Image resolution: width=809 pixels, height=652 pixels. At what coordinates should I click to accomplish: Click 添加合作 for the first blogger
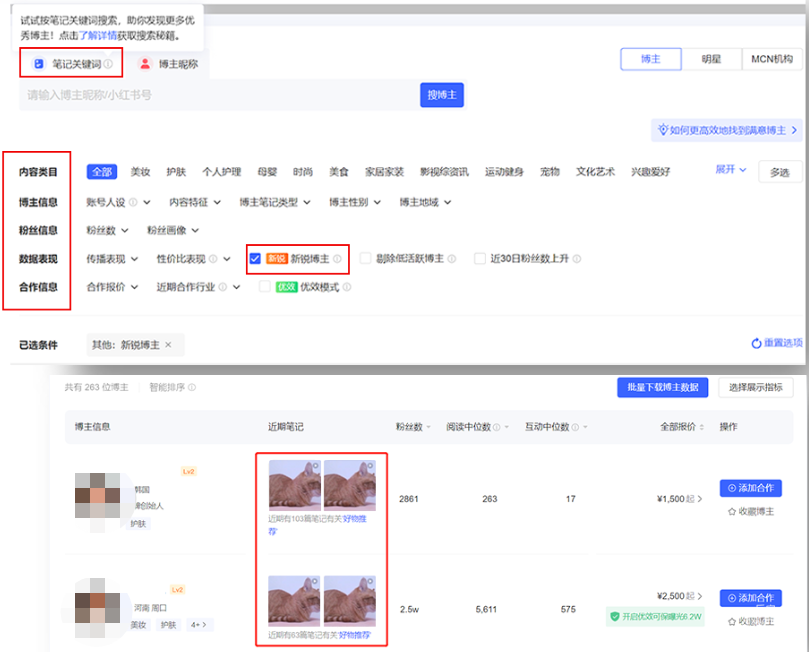tap(750, 488)
